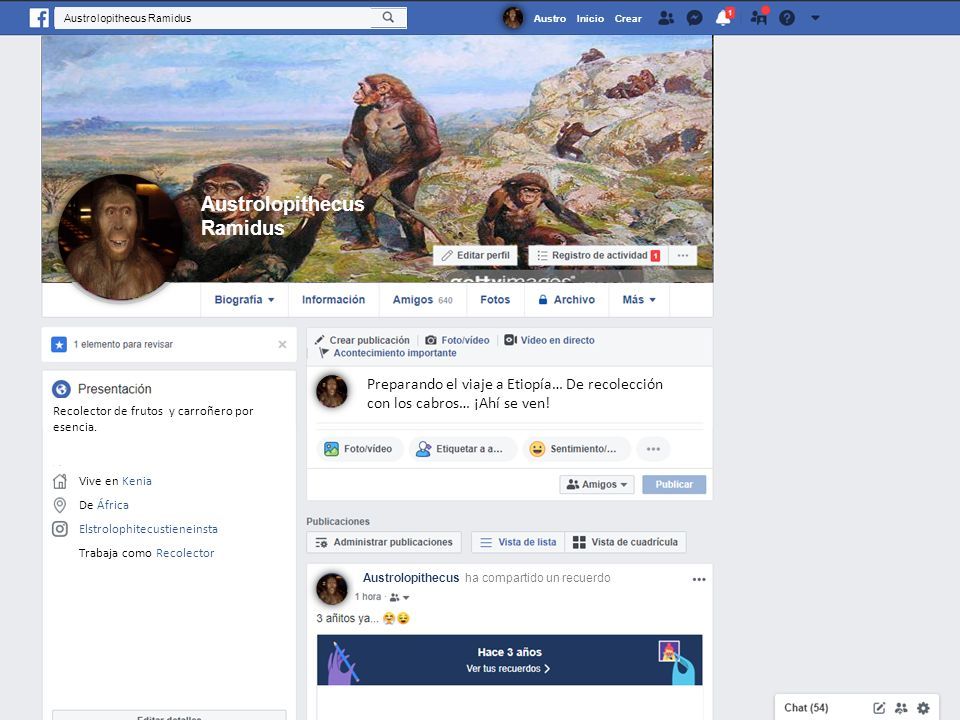Add a Sentimiento/... to the post

(x=576, y=449)
